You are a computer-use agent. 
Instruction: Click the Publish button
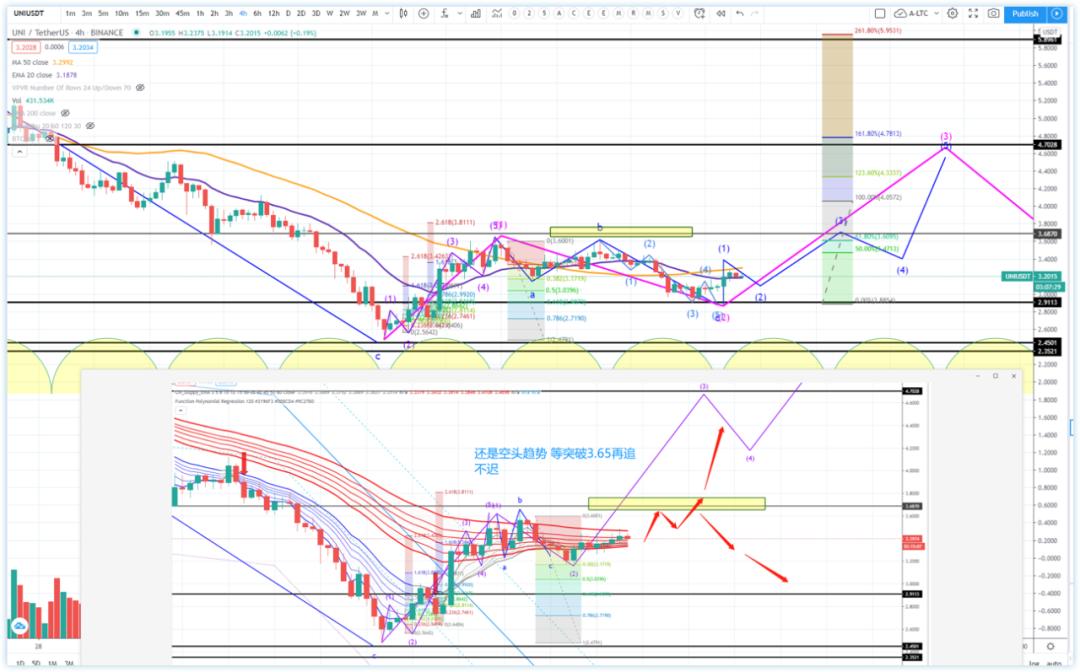(x=1025, y=13)
